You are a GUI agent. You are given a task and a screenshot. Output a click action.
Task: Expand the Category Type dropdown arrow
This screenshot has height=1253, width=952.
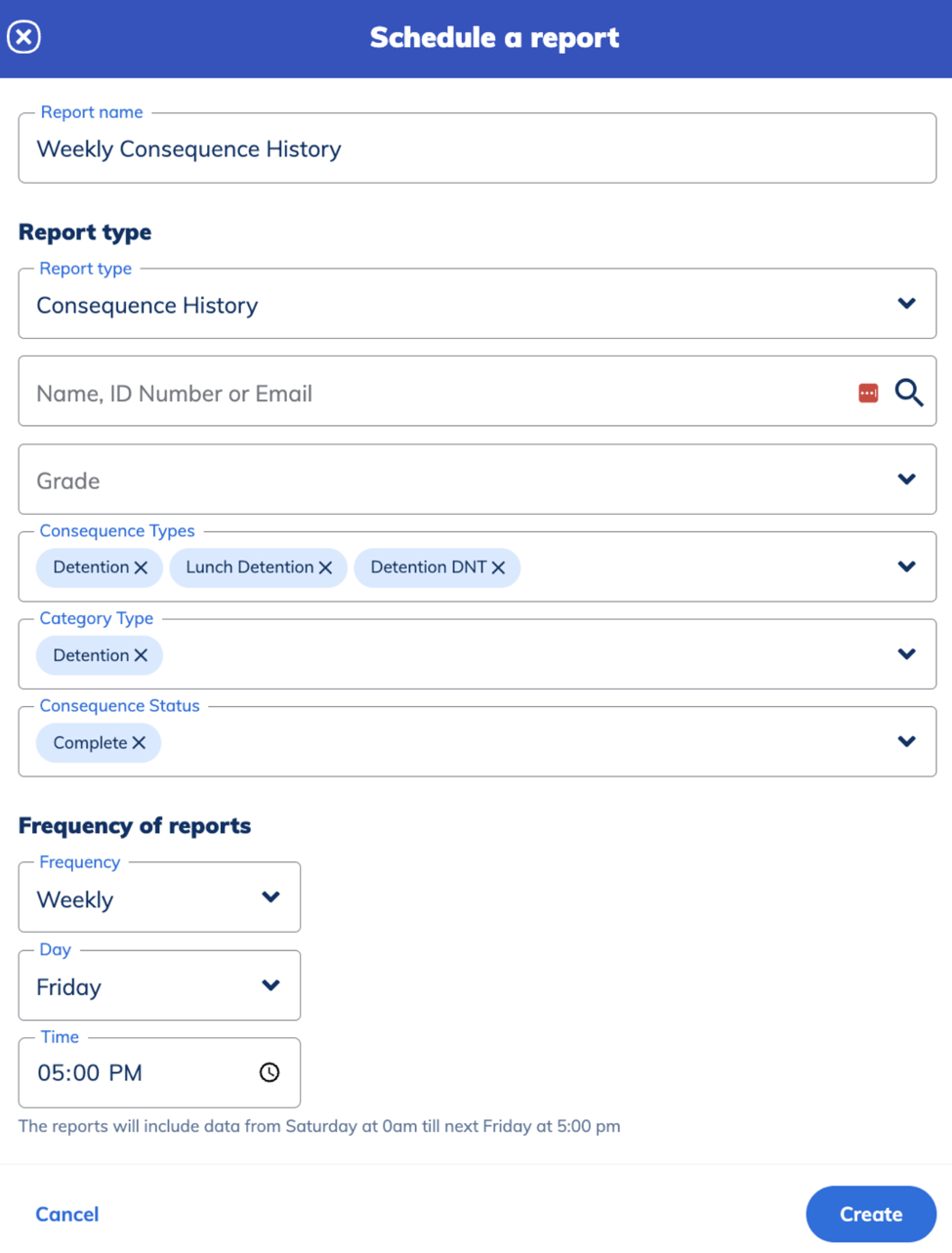tap(906, 654)
